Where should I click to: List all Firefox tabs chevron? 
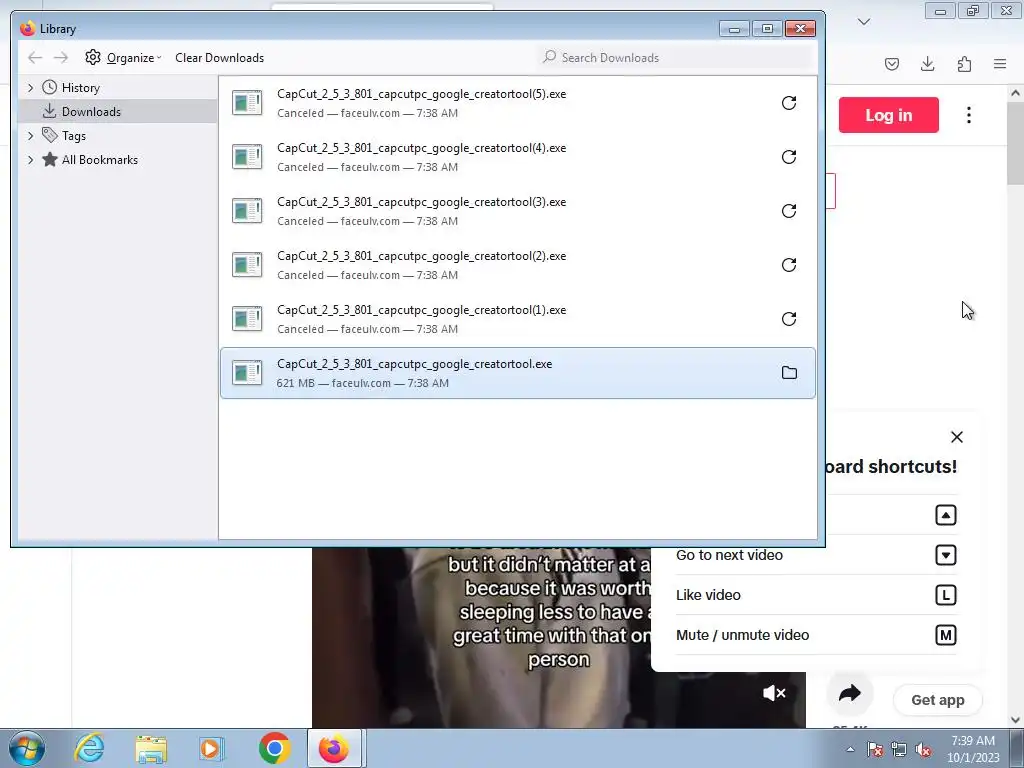[864, 22]
